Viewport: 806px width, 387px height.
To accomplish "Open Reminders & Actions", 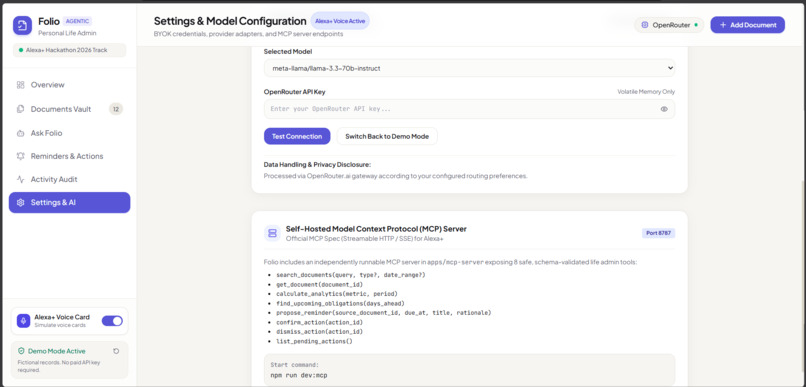I will point(69,156).
